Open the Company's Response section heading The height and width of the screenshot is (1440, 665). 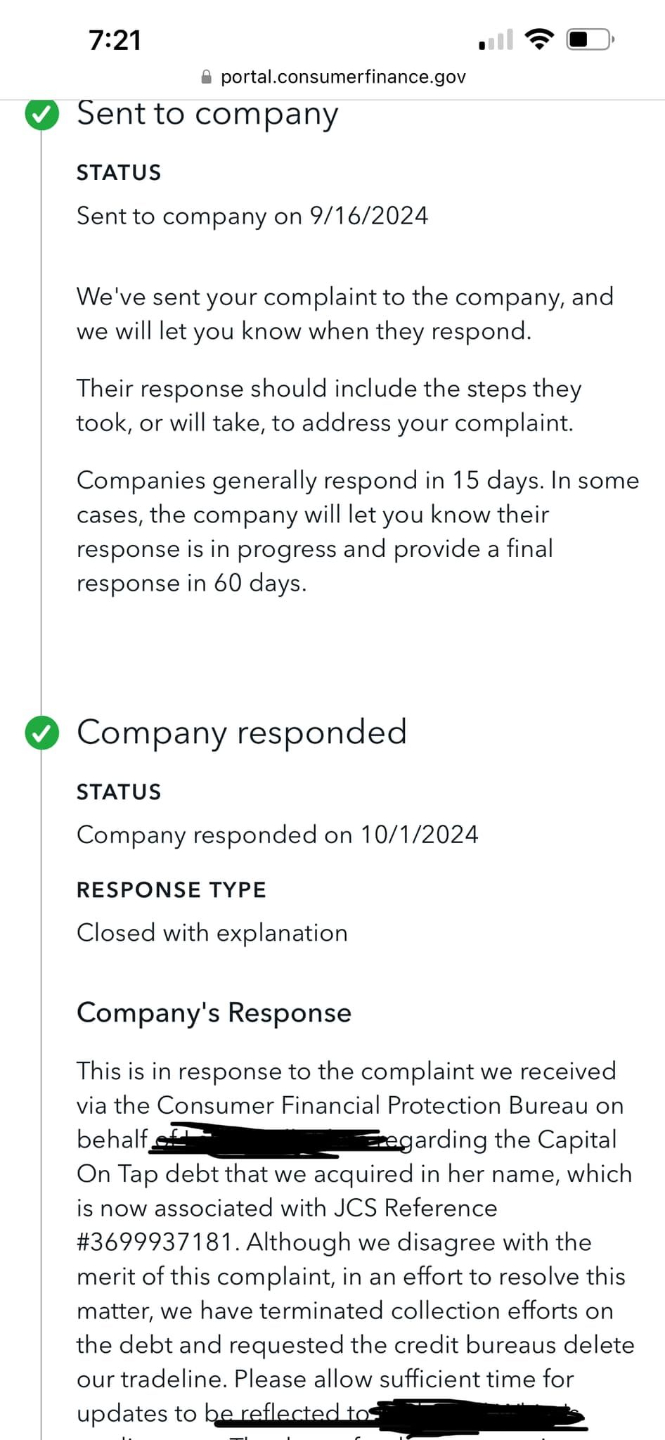point(214,1012)
